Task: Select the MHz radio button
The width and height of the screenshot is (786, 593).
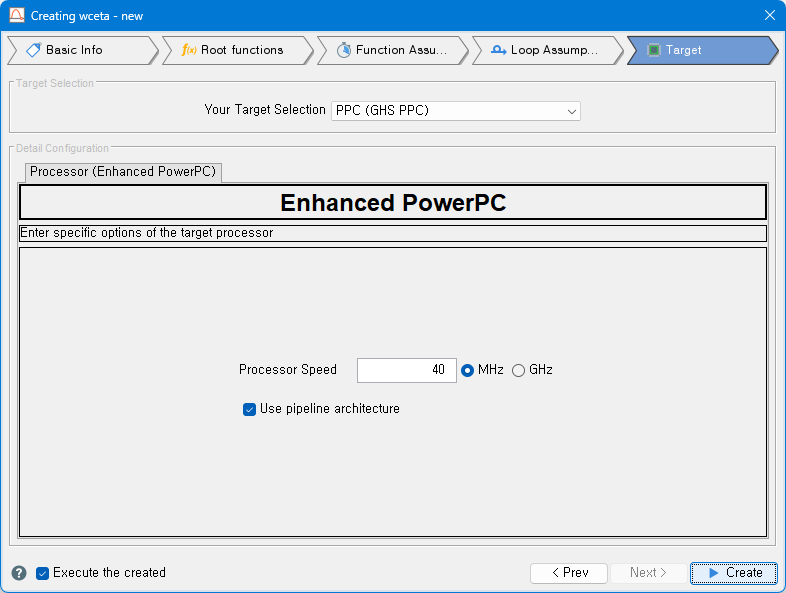Action: coord(467,370)
